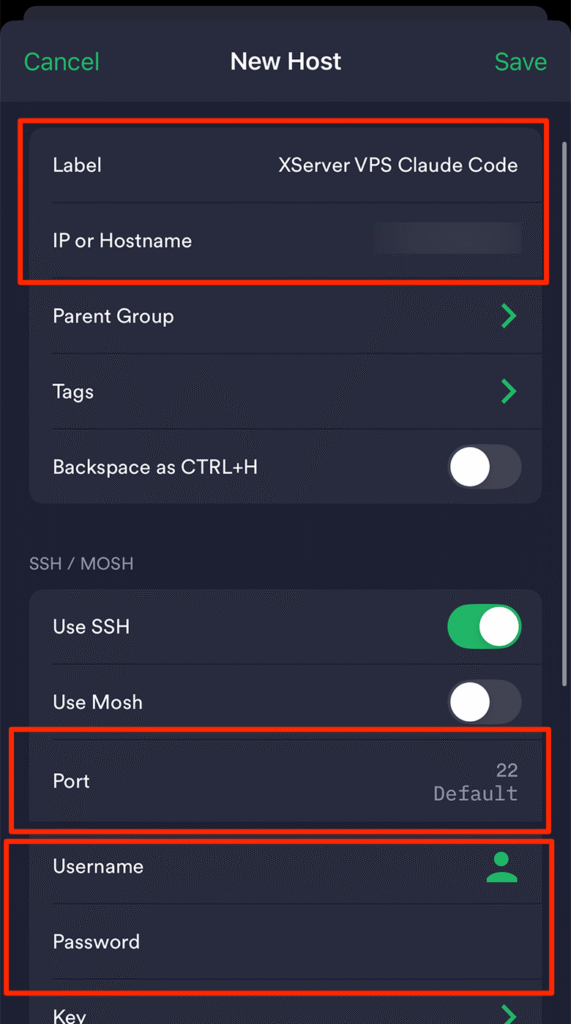The height and width of the screenshot is (1024, 571).
Task: Open the Parent Group row
Action: tap(286, 316)
